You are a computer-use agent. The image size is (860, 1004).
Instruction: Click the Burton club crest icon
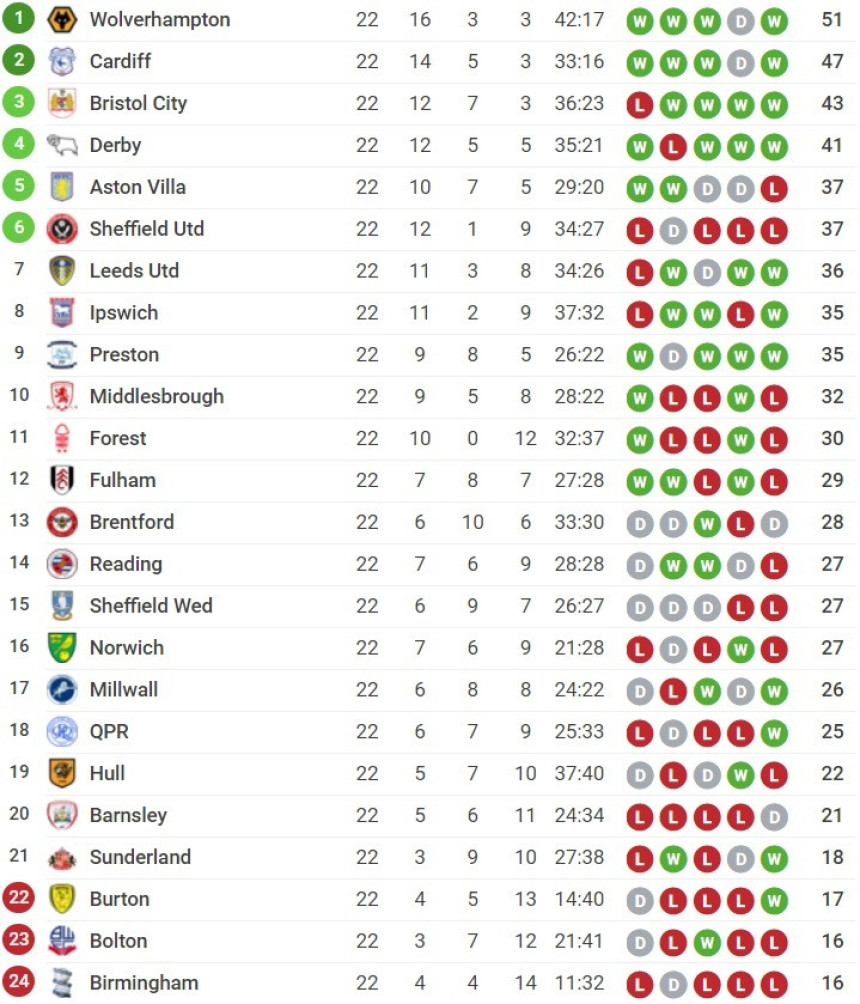(62, 899)
